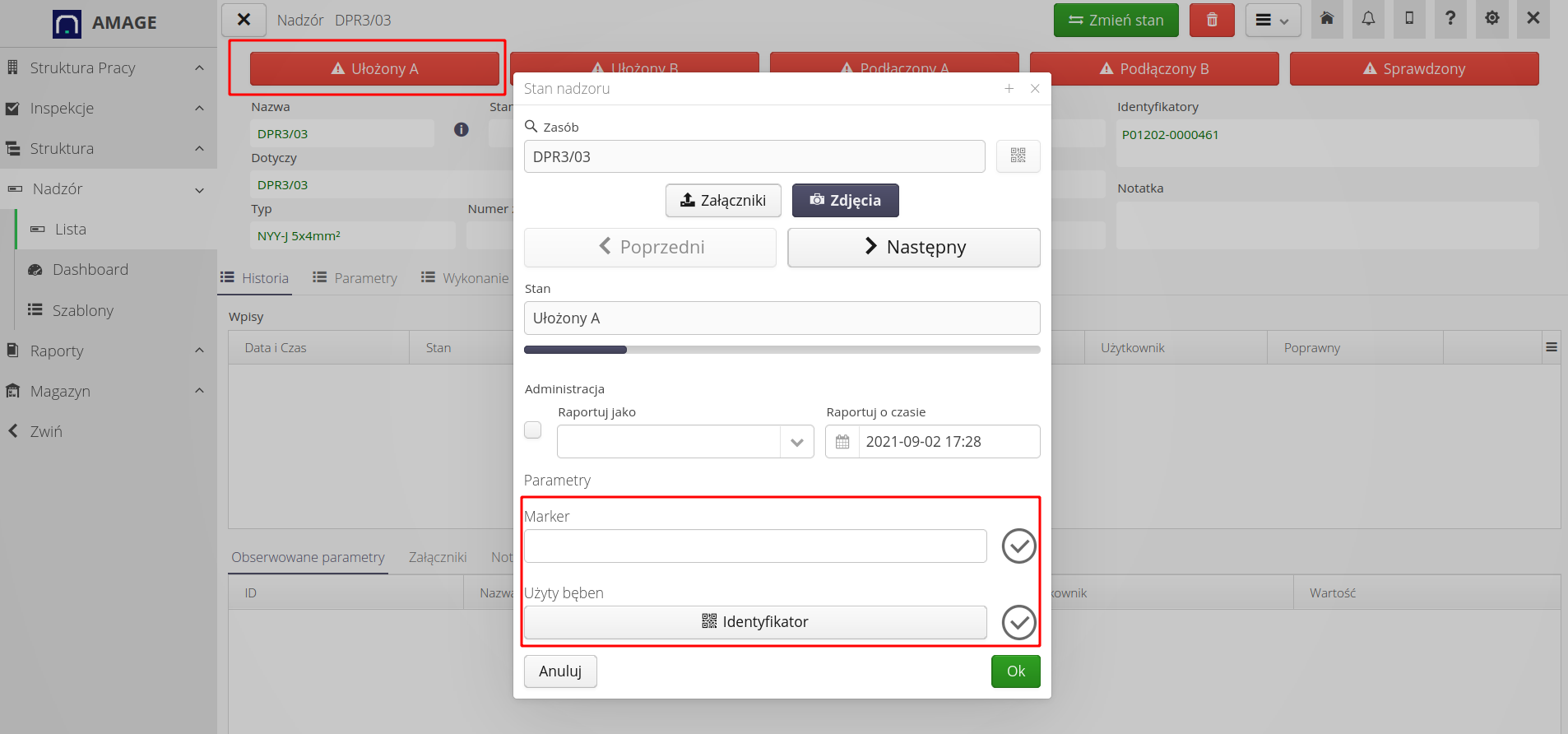Open the hamburger menu dropdown in toolbar
Screen dimensions: 1568x734
(x=1272, y=21)
